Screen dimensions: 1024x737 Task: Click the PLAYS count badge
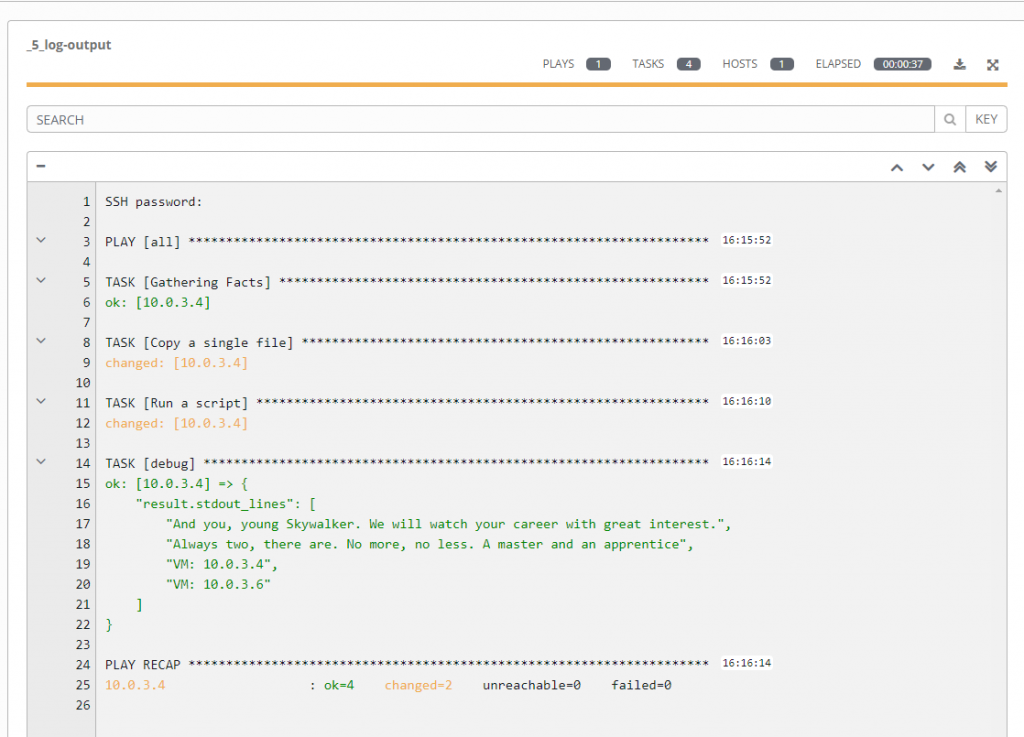pos(598,64)
